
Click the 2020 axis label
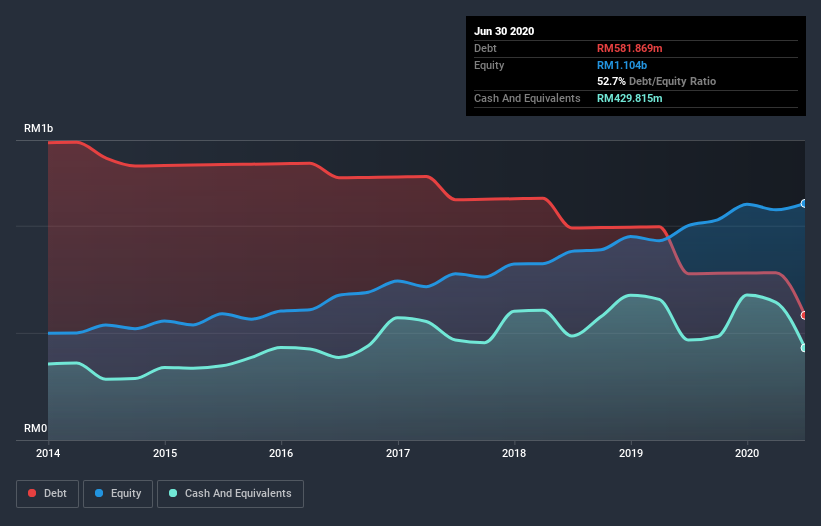[x=747, y=453]
